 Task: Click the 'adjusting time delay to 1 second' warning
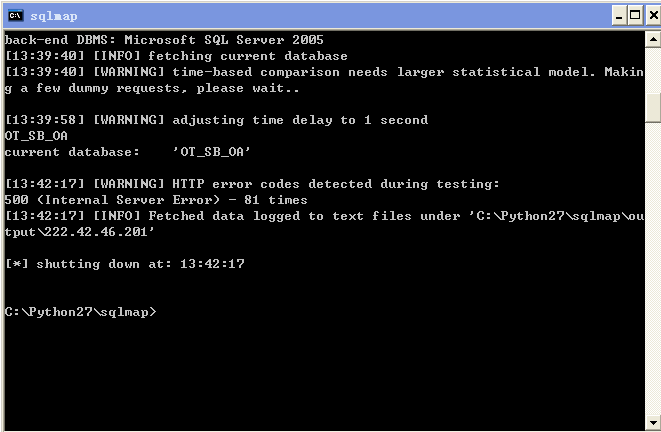click(216, 120)
